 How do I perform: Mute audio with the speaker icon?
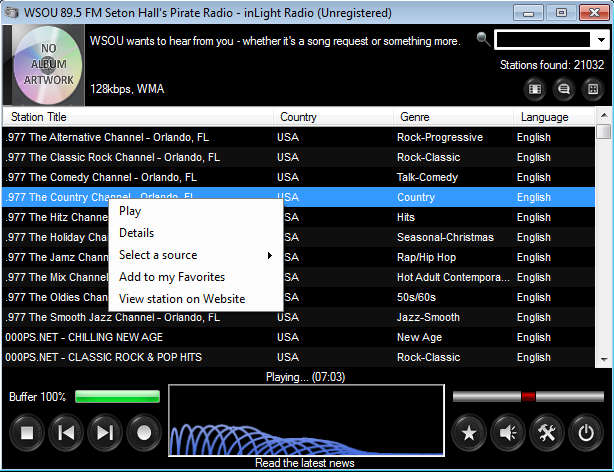[x=507, y=433]
